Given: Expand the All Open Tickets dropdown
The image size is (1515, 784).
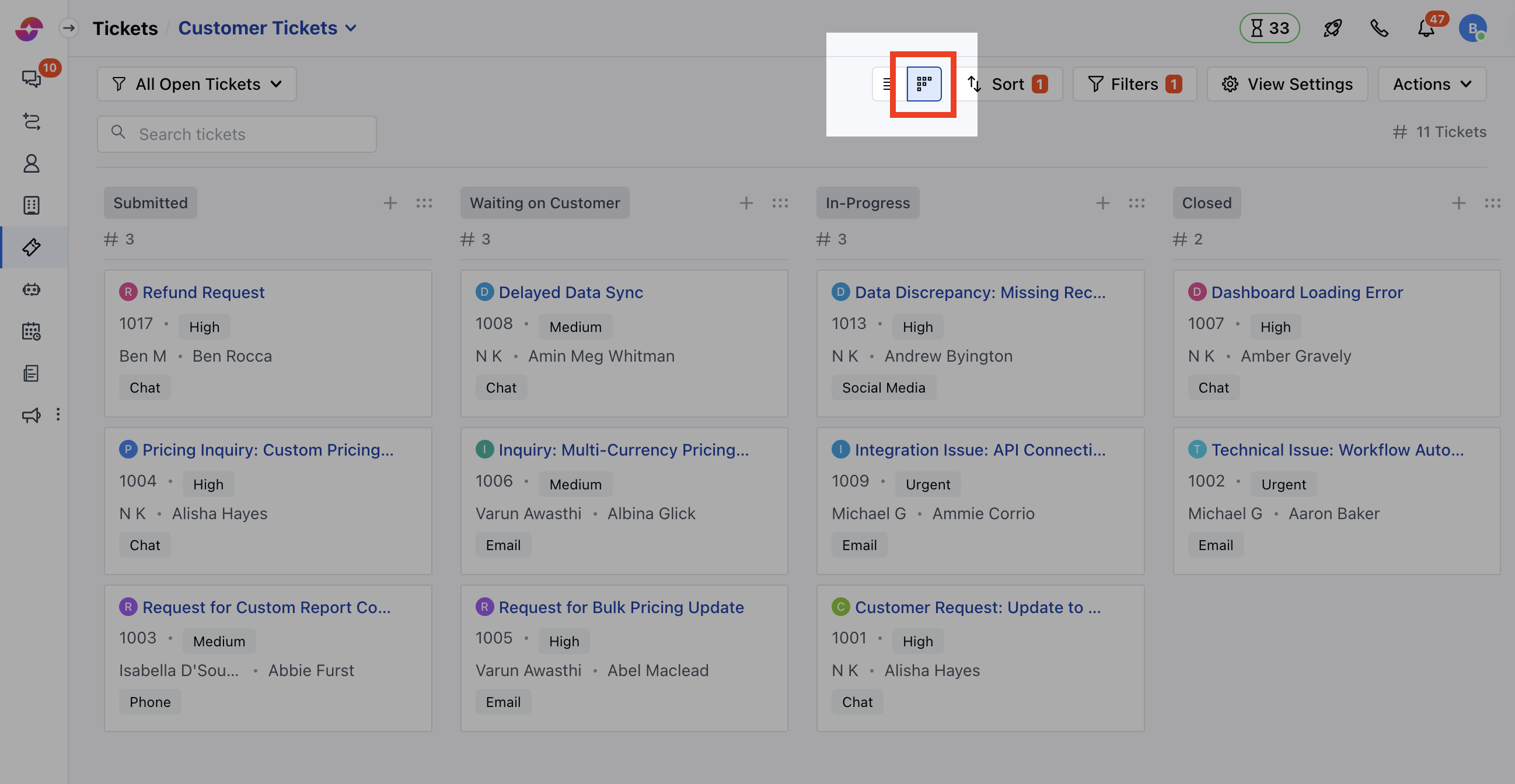Looking at the screenshot, I should [x=197, y=84].
